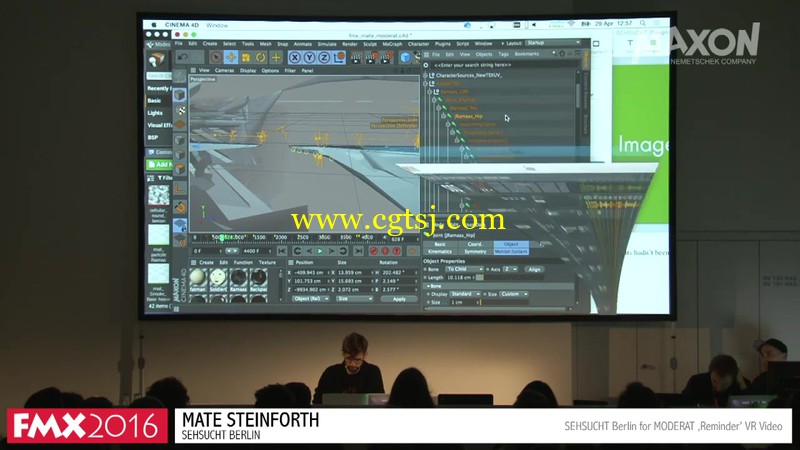Viewport: 800px width, 450px height.
Task: Click the Spotlight magnifier in macOS menu bar
Action: coord(643,23)
